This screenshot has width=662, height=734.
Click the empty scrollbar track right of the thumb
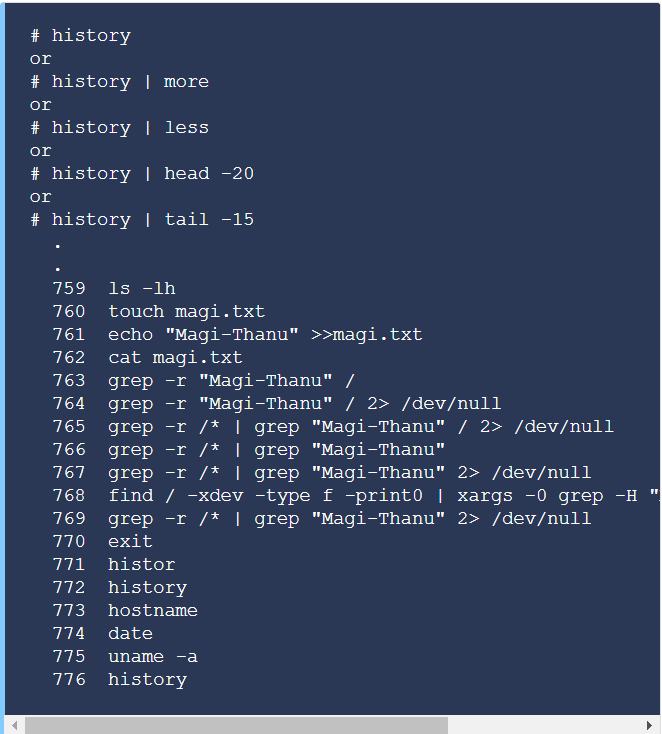pyautogui.click(x=544, y=725)
